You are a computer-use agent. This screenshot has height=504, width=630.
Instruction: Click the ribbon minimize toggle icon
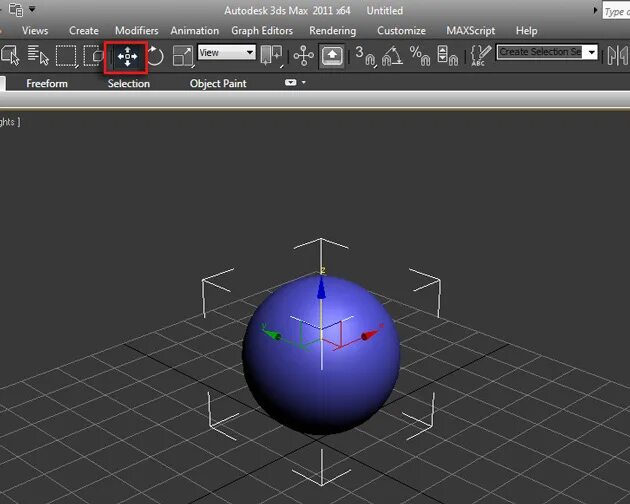[x=290, y=82]
